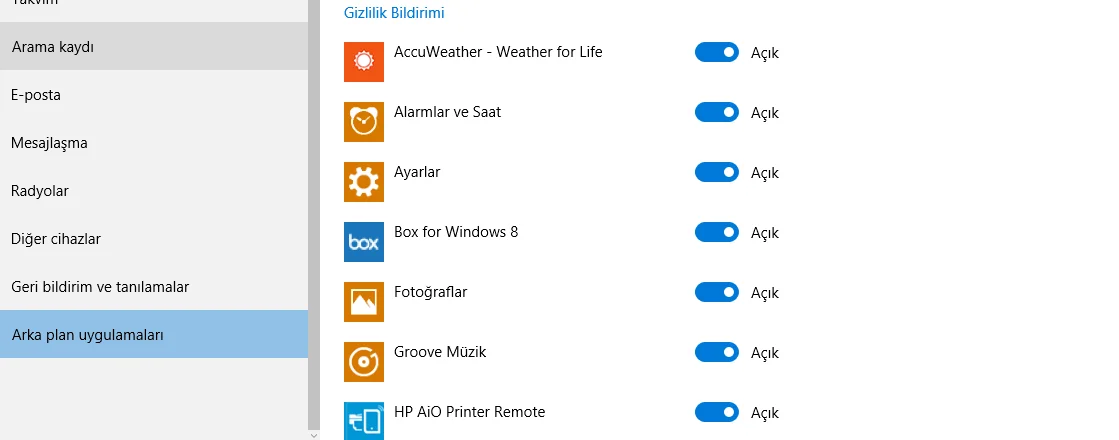
Task: Turn off AccuWeather background toggle
Action: 717,52
